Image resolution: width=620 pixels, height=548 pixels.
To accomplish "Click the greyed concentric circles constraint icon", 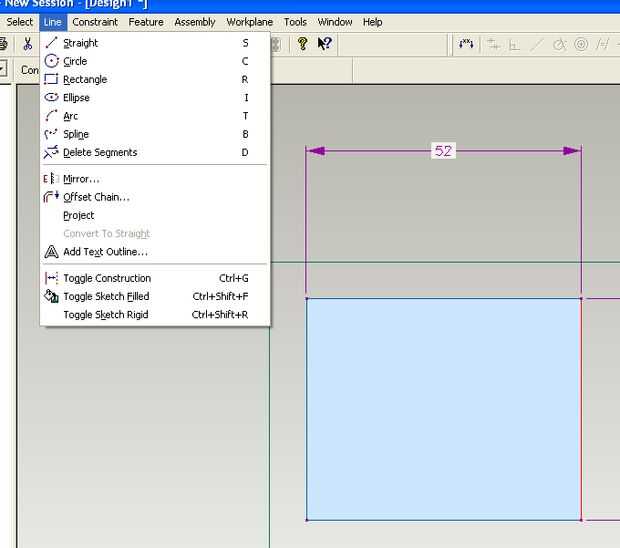I will tap(581, 44).
